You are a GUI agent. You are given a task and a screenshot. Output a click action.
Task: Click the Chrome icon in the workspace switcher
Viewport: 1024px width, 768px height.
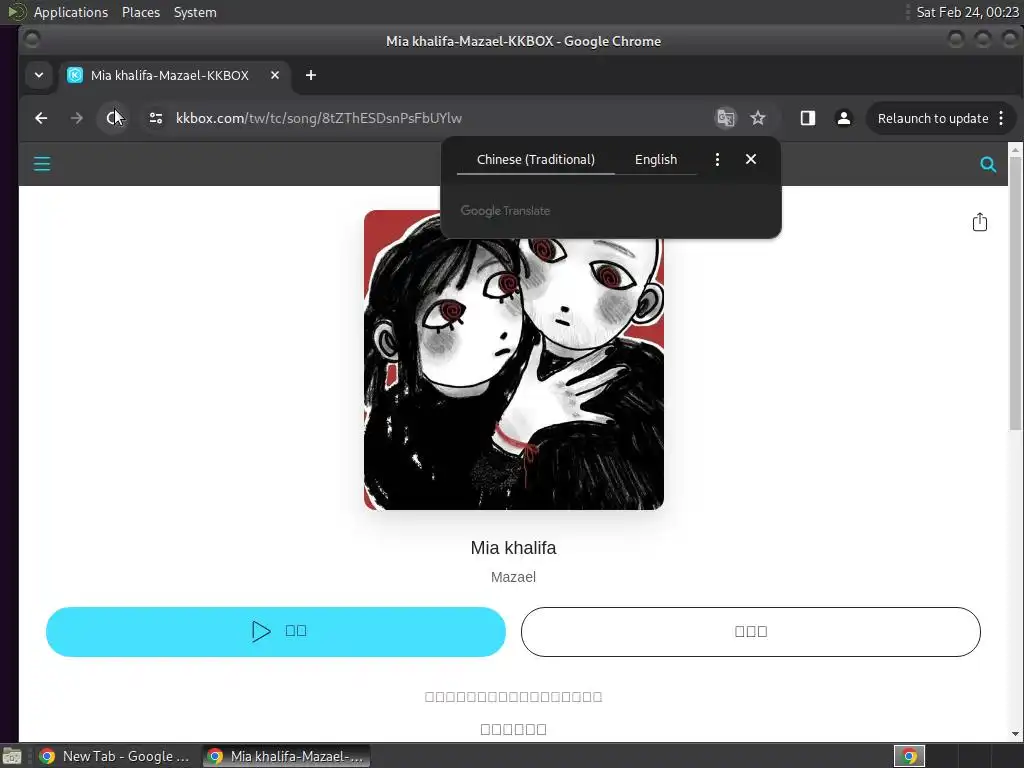click(909, 756)
